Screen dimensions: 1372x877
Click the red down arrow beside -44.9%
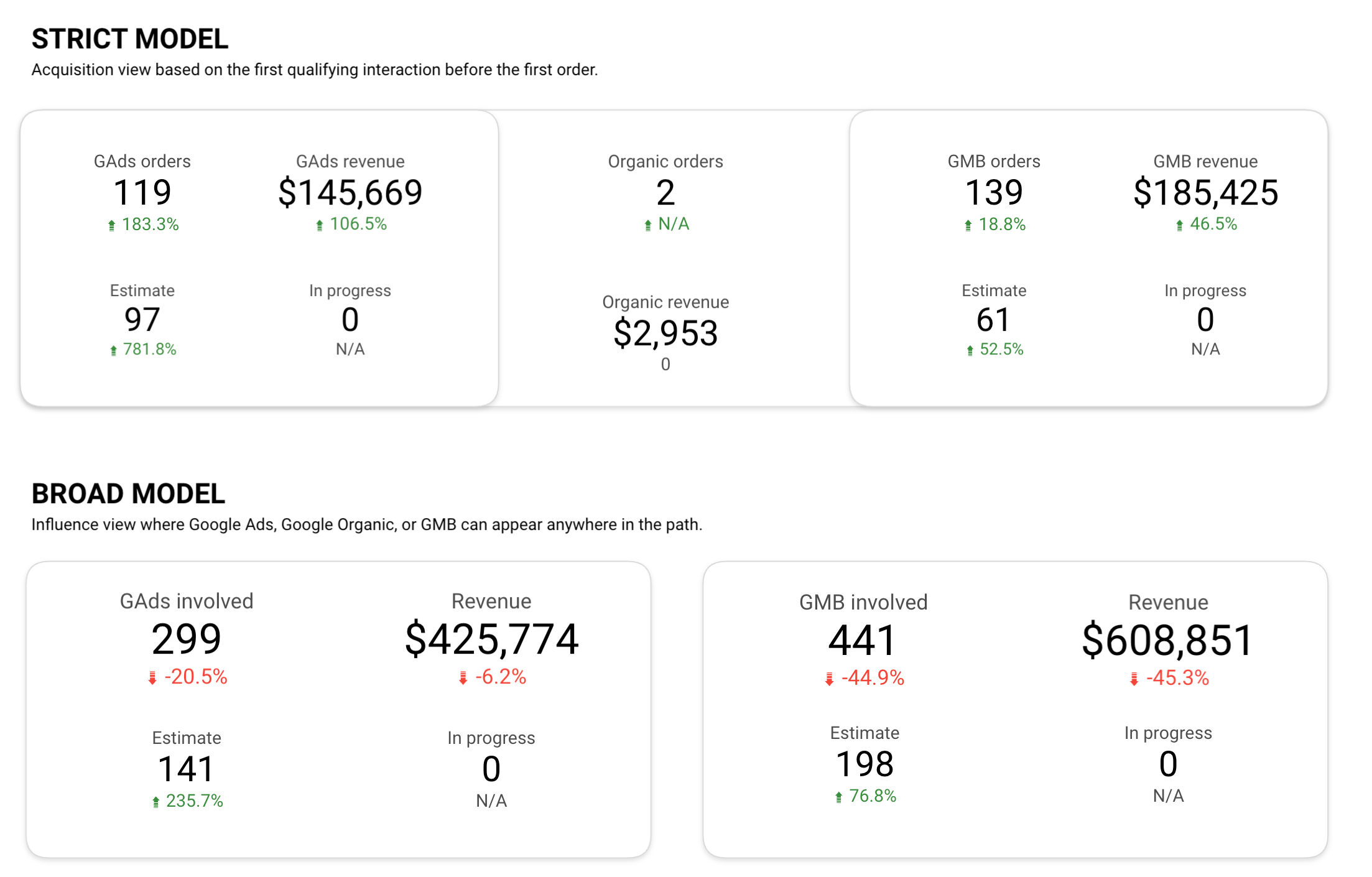[x=829, y=679]
